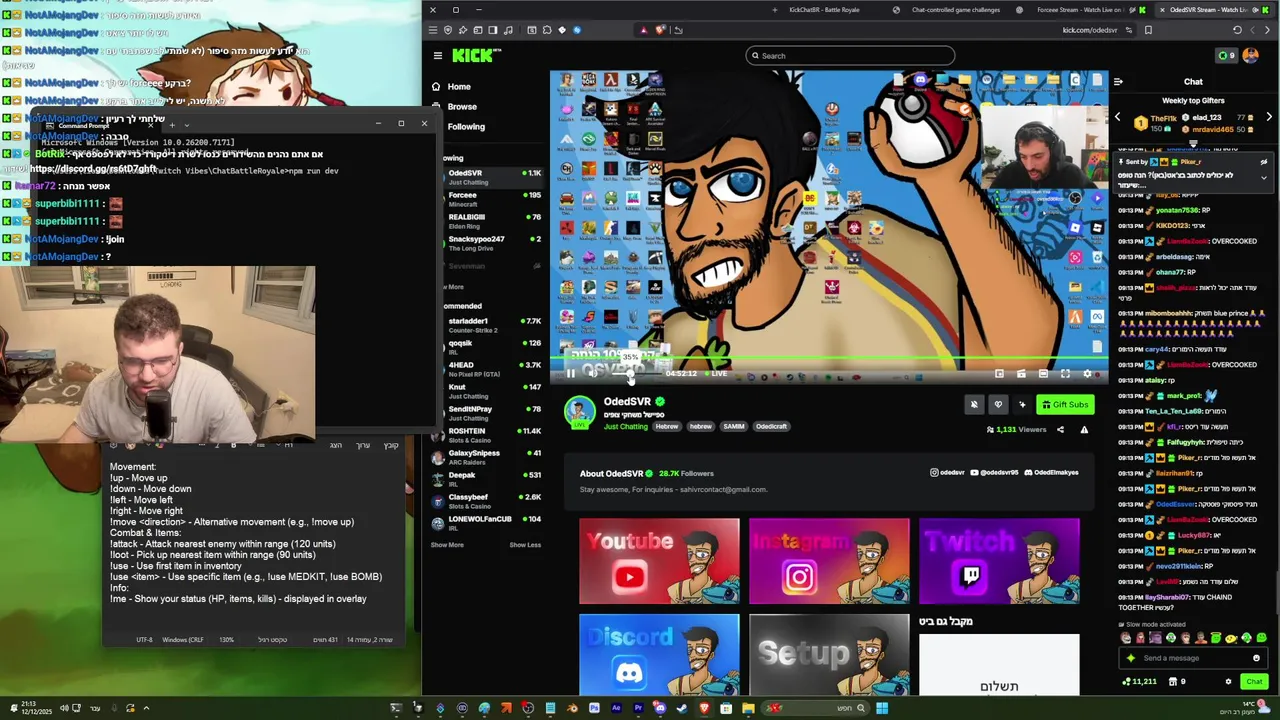Open chat settings gear
Screen dimensions: 1280x720
tap(1228, 682)
